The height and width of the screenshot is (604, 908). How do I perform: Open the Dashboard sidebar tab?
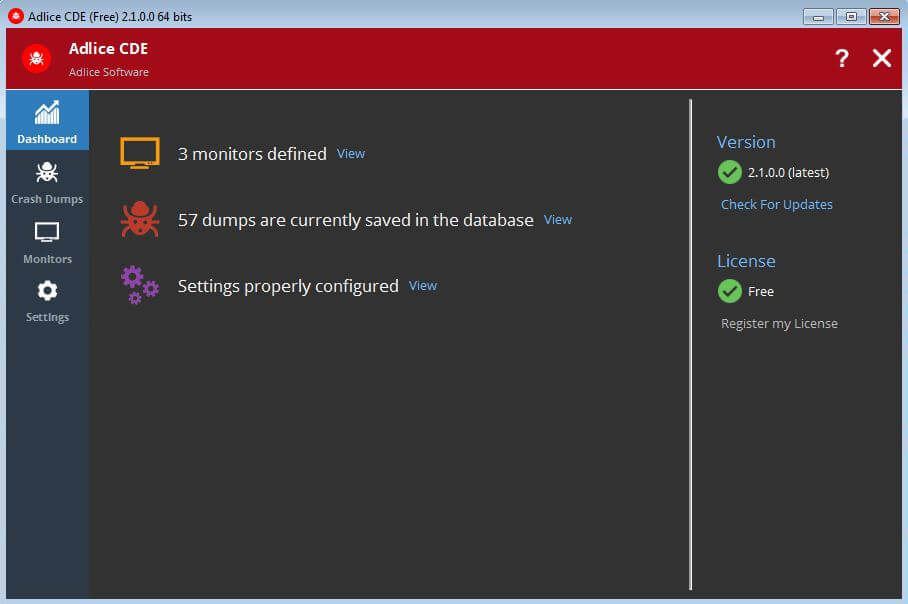point(47,122)
